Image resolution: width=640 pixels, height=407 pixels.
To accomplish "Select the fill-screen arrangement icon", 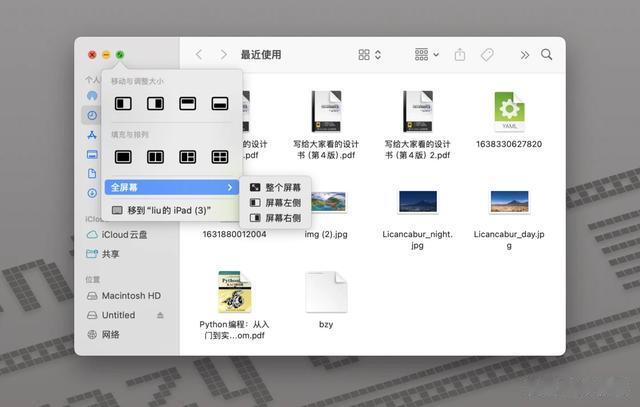I will [x=123, y=157].
